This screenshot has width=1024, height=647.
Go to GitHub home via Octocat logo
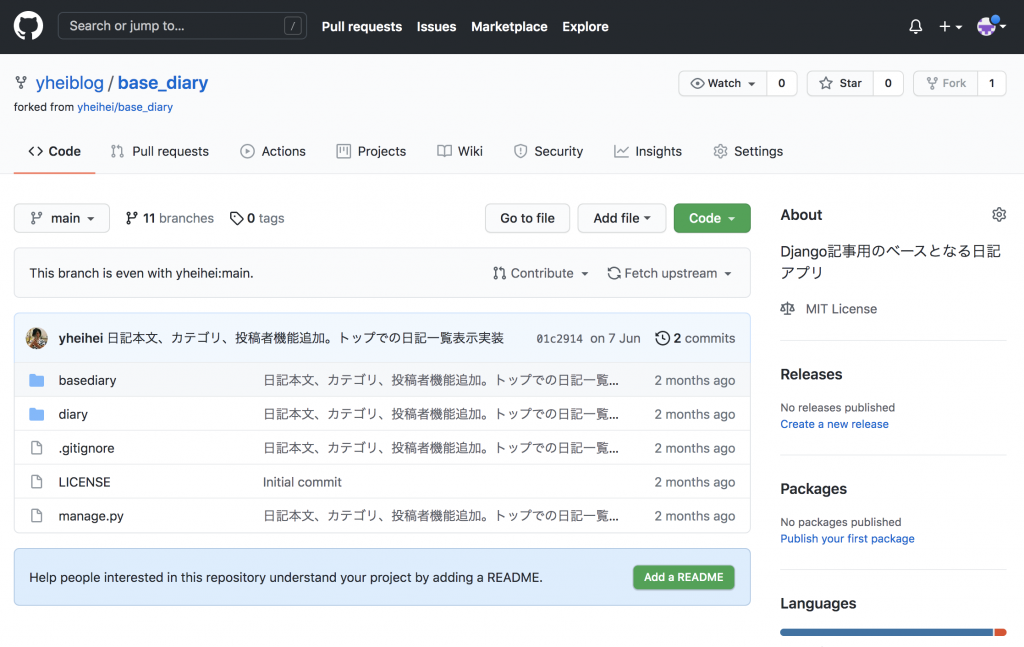[x=28, y=26]
